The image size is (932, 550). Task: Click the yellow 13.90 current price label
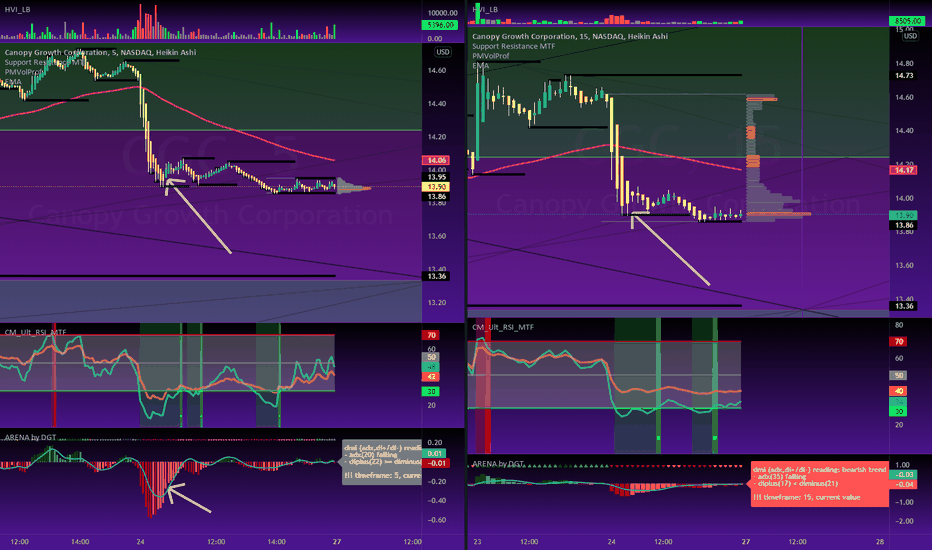[x=437, y=187]
